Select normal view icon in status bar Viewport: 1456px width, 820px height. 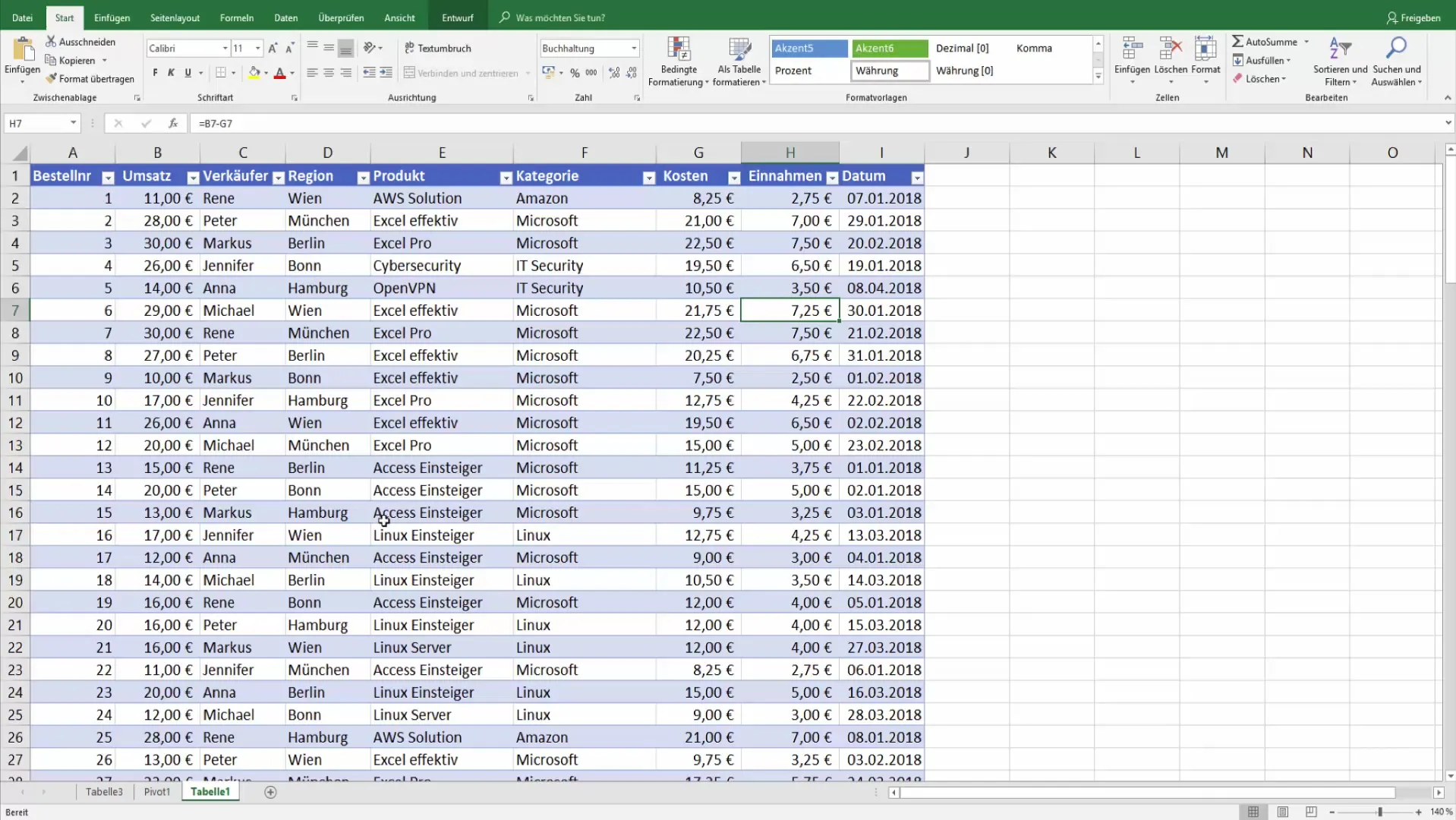click(x=1253, y=812)
